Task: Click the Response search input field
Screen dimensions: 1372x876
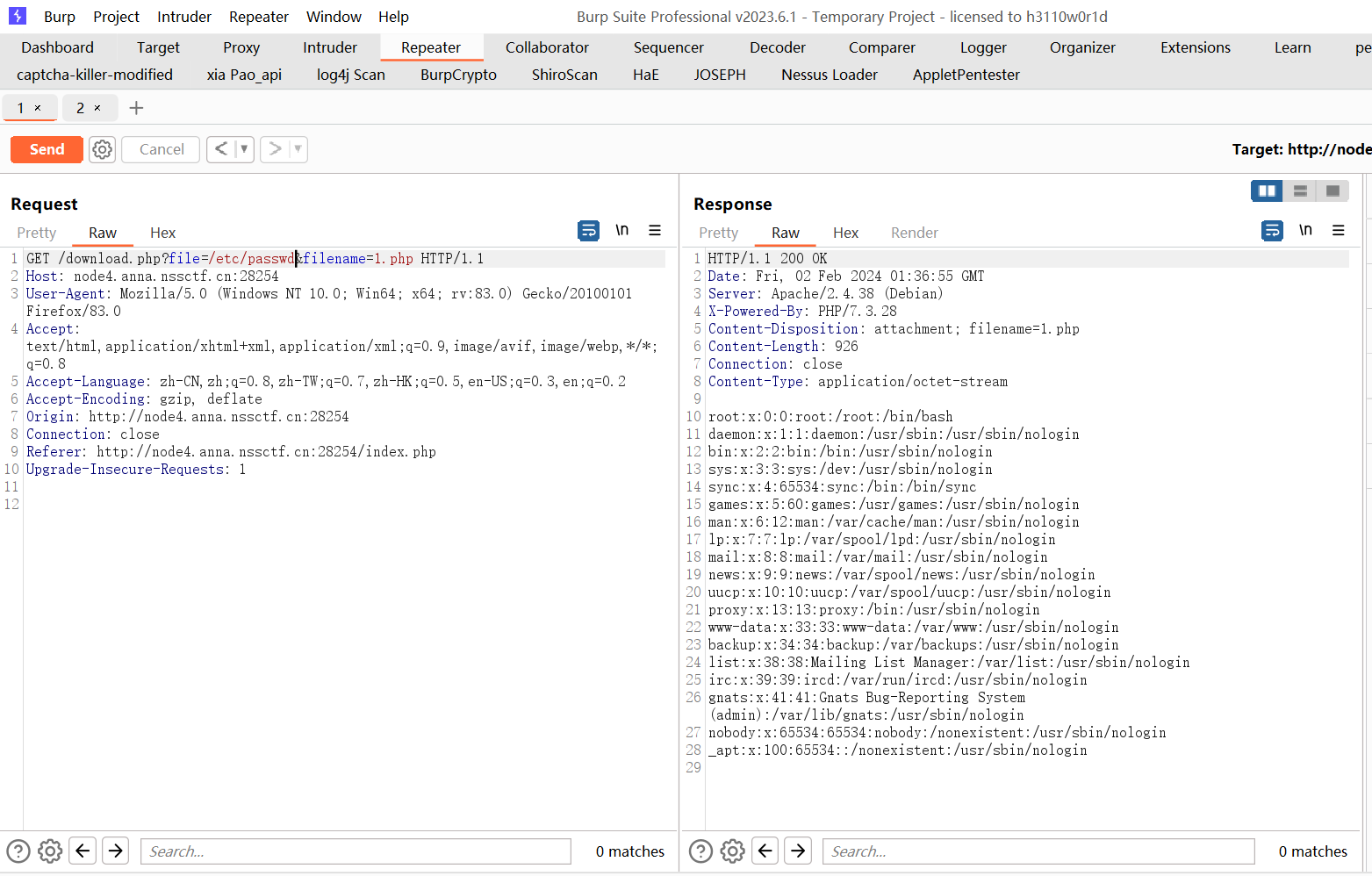Action: pyautogui.click(x=1038, y=851)
